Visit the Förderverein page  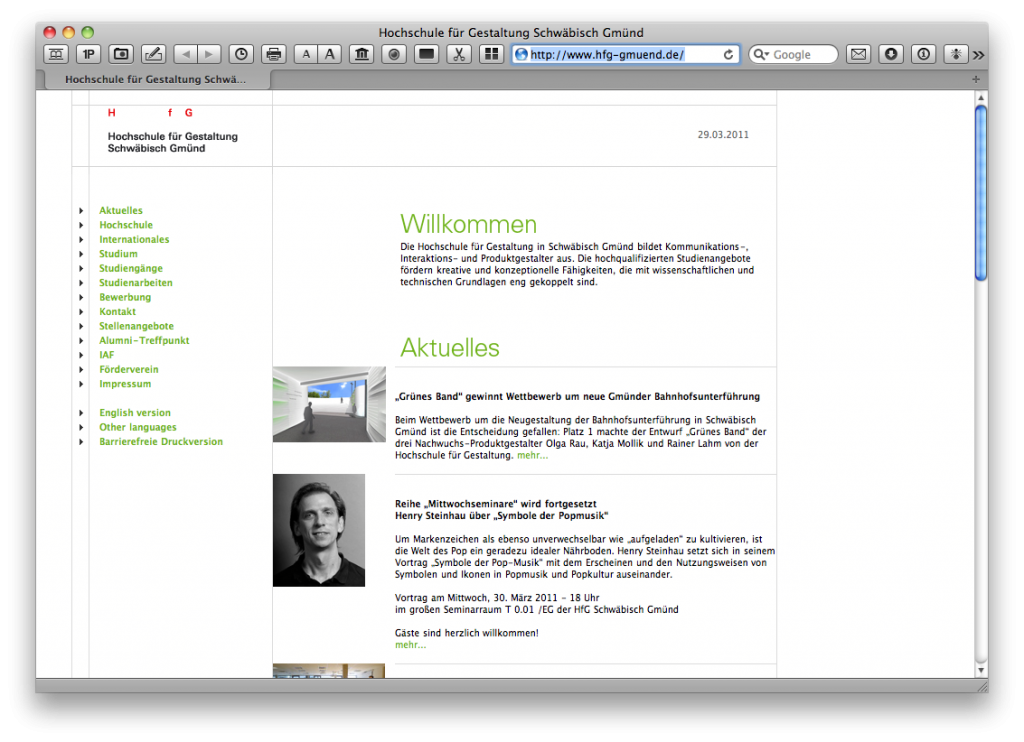(129, 369)
